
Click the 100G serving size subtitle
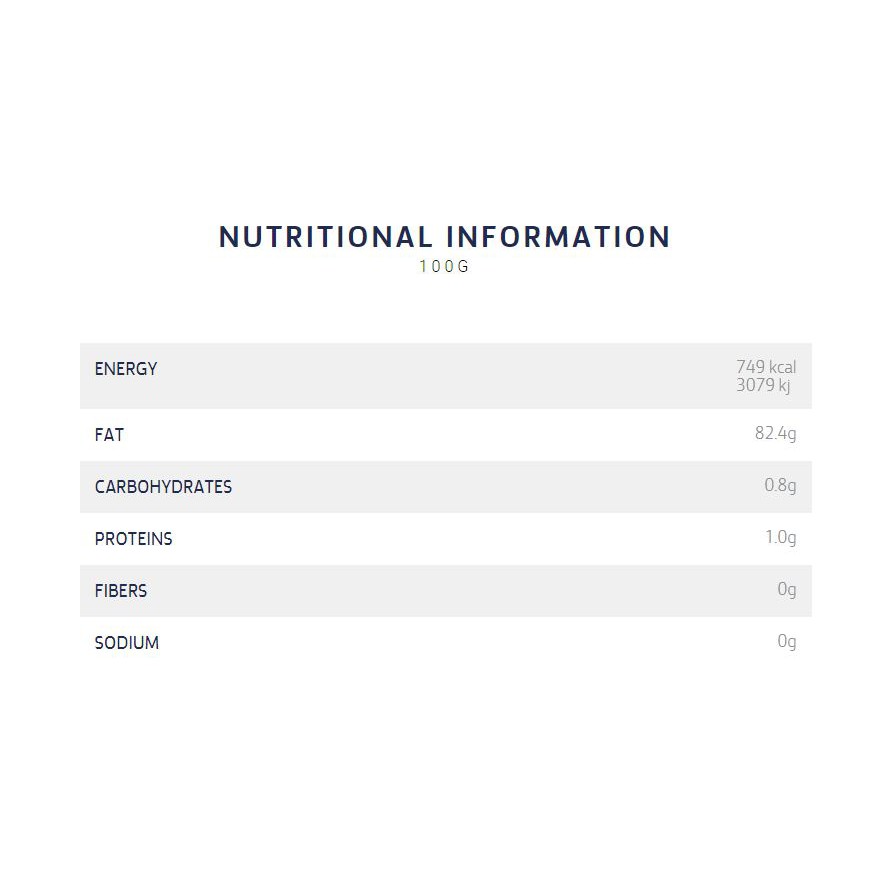click(x=444, y=267)
